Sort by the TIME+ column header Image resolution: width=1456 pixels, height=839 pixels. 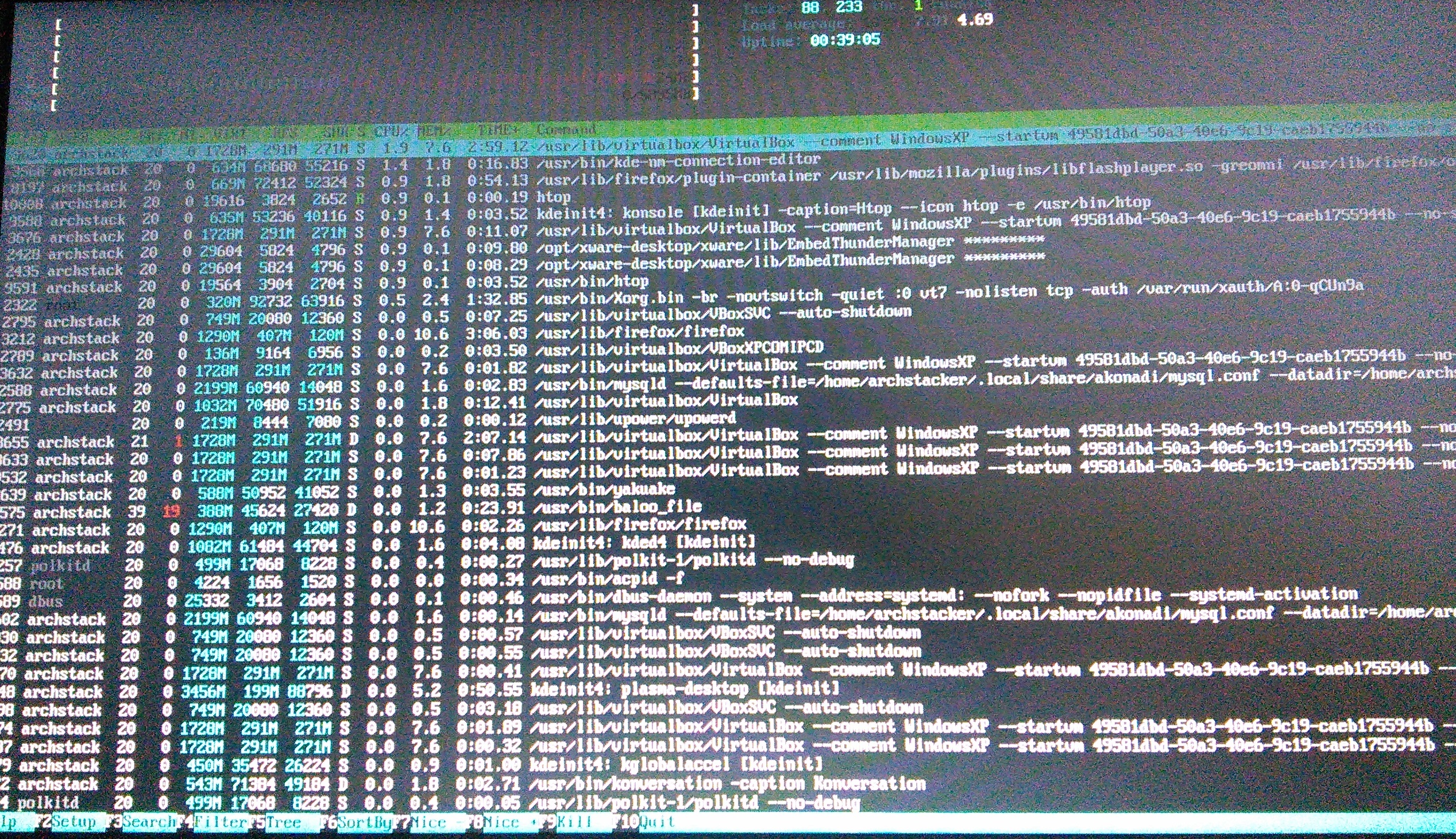coord(498,130)
